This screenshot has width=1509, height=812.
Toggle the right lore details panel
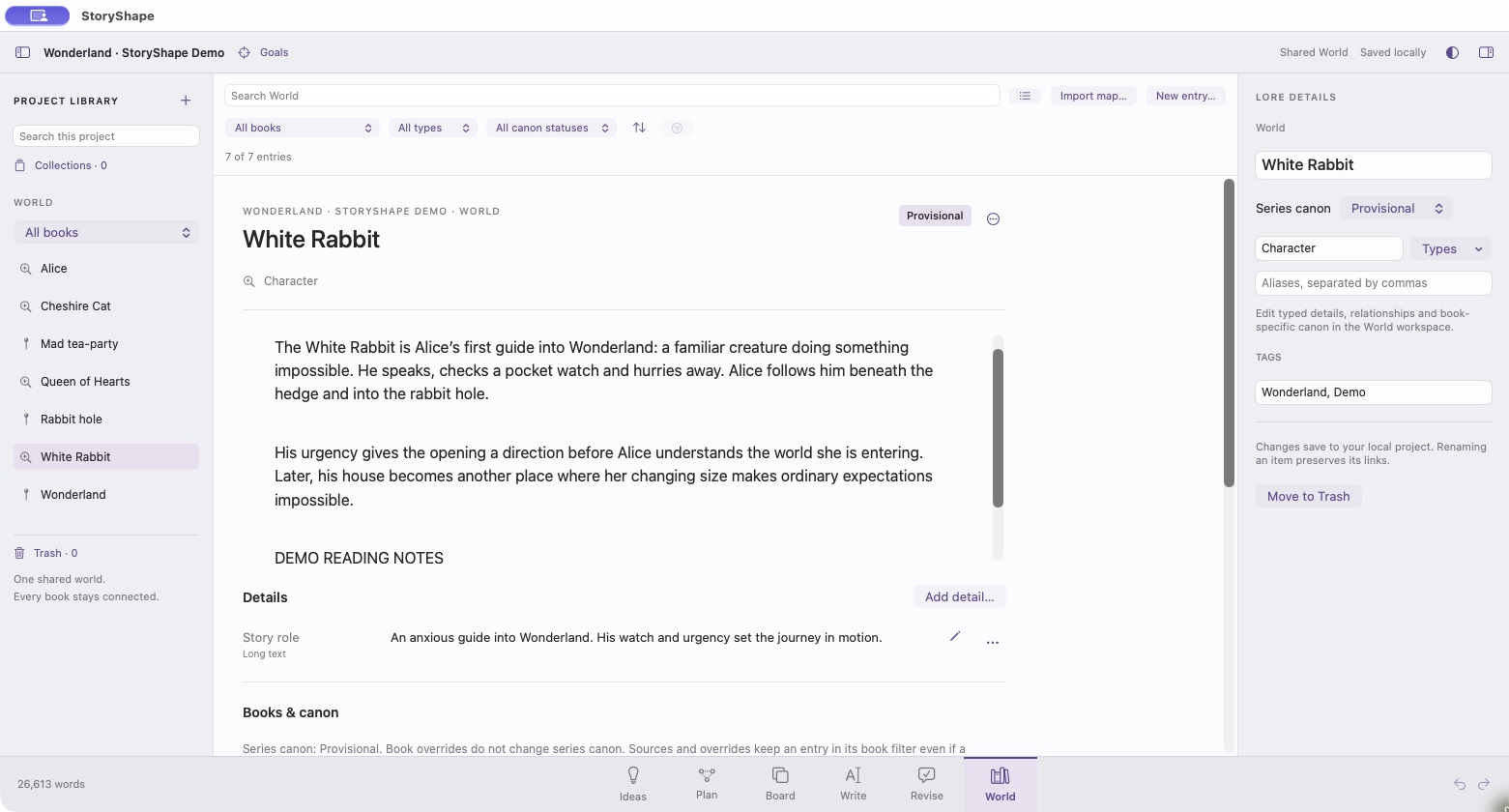point(1487,52)
